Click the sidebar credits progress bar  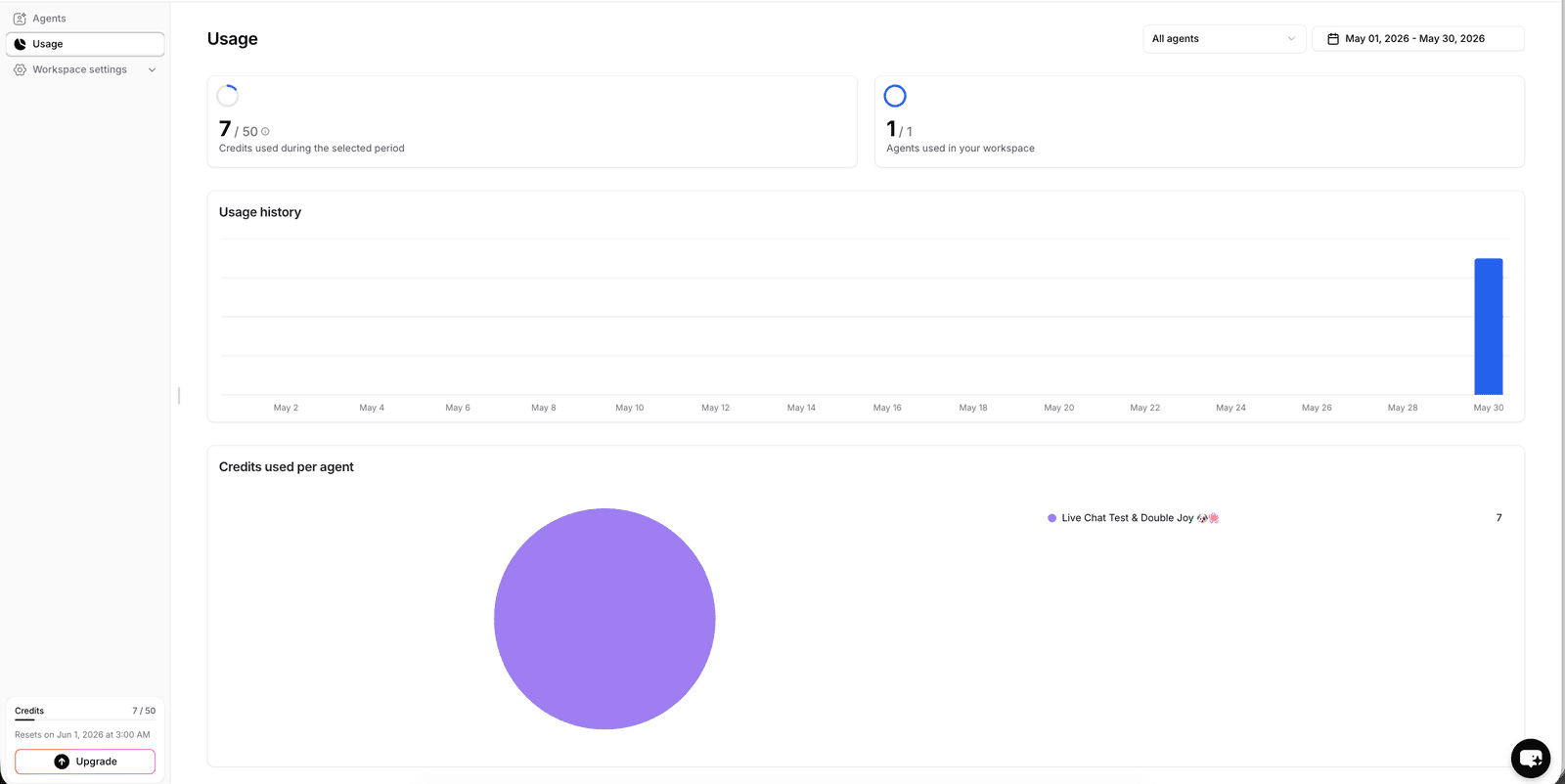coord(85,719)
